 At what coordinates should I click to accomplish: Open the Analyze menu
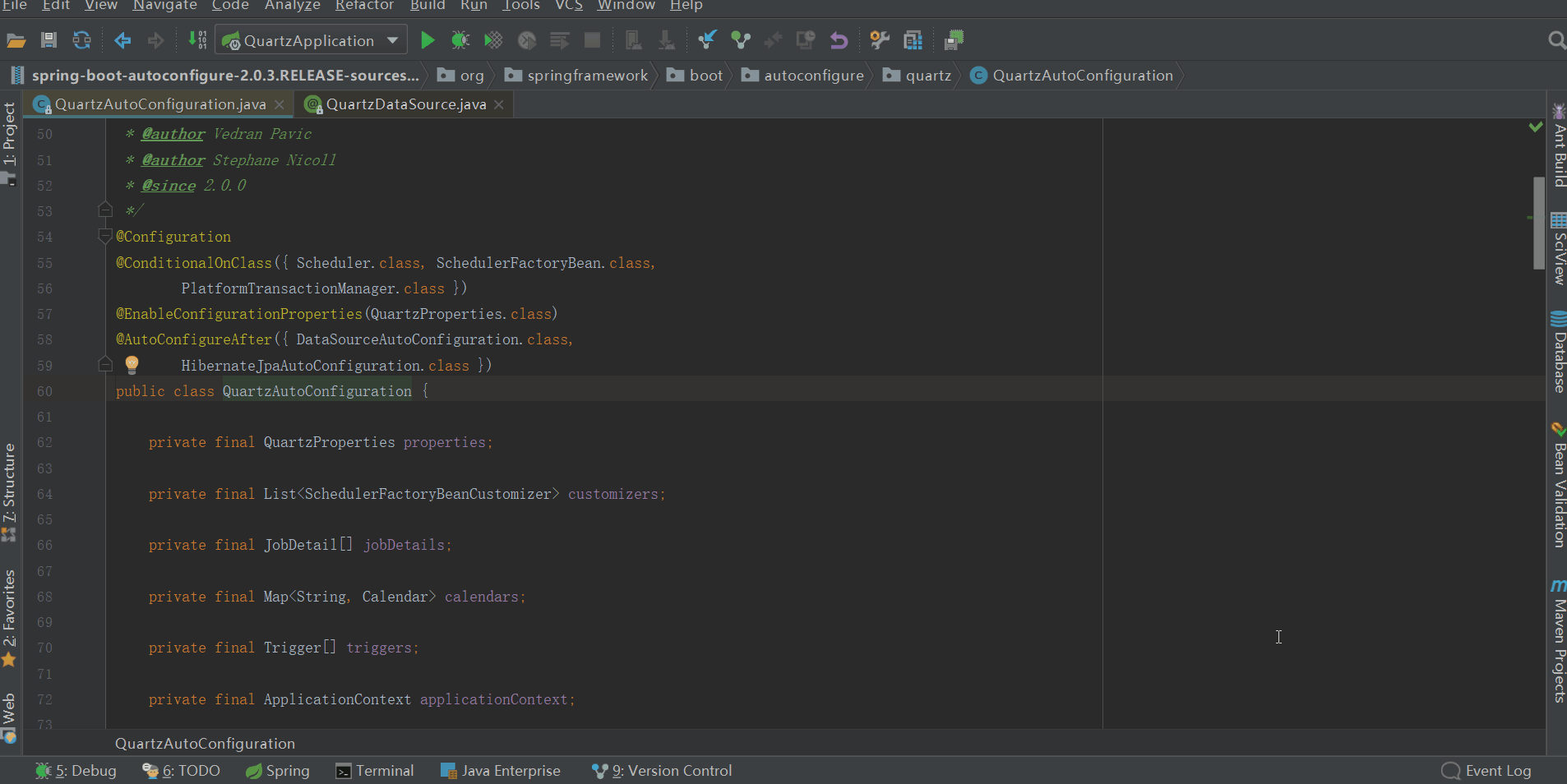pyautogui.click(x=293, y=6)
